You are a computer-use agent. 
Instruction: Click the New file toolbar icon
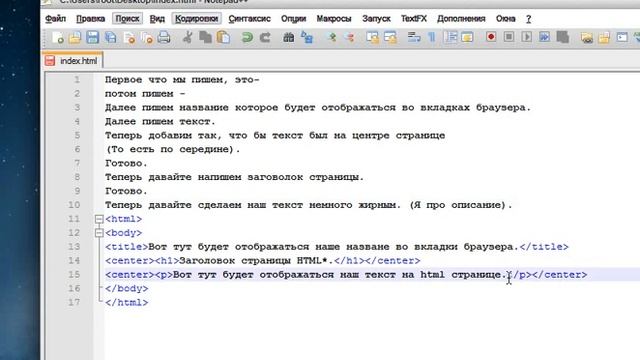58,38
